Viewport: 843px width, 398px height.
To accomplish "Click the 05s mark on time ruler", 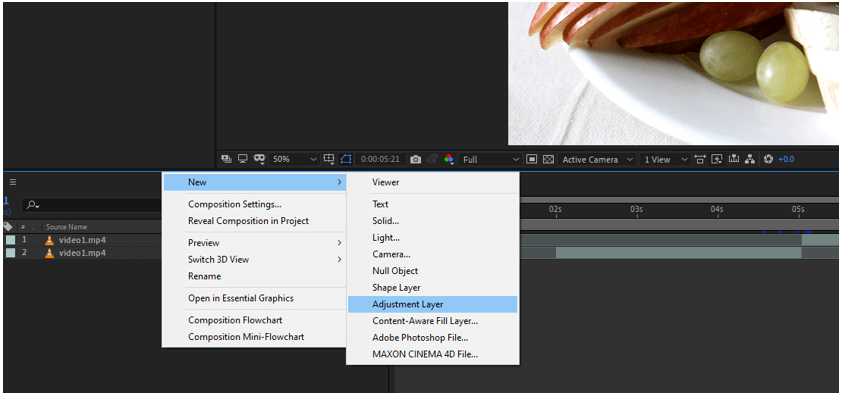I will pyautogui.click(x=797, y=209).
